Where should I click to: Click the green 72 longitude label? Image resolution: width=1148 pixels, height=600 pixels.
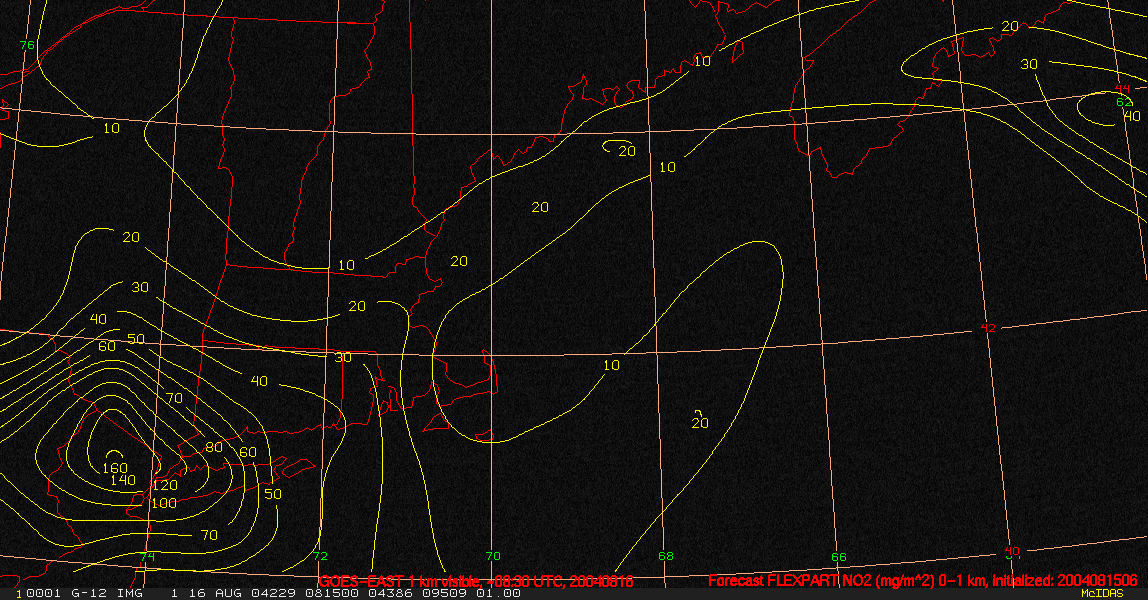[x=321, y=556]
